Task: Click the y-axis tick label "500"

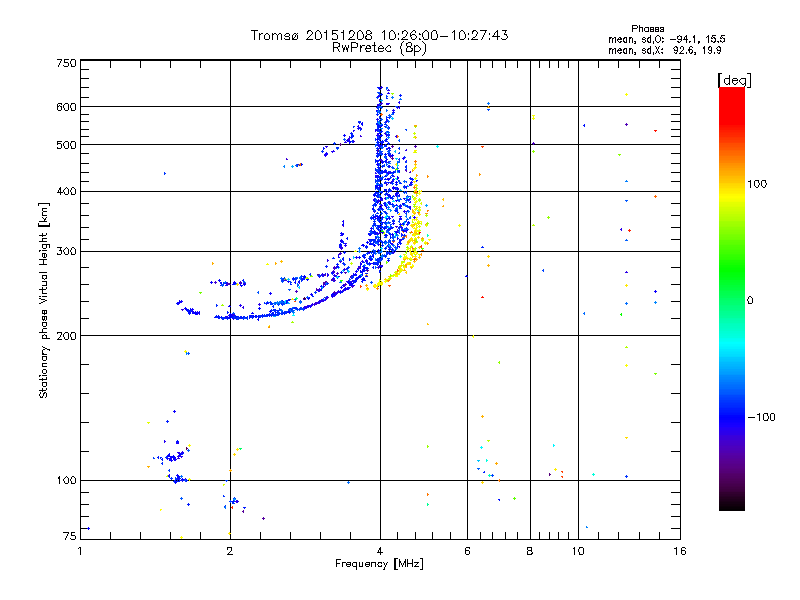Action: coord(66,145)
